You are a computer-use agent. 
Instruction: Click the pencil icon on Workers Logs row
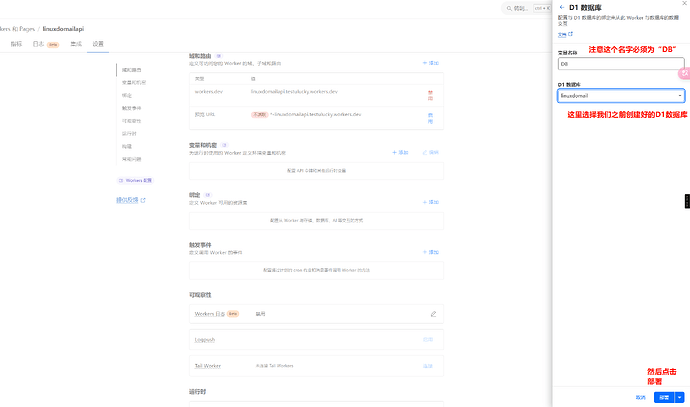pos(433,314)
